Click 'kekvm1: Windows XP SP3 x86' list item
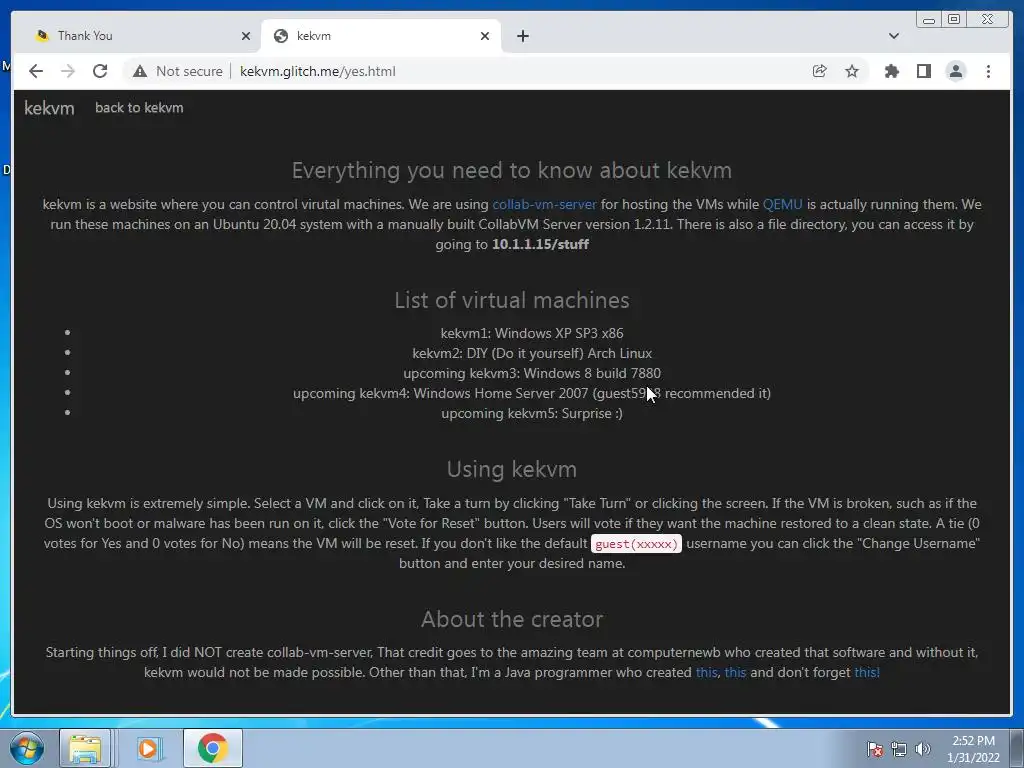The width and height of the screenshot is (1024, 768). point(532,333)
